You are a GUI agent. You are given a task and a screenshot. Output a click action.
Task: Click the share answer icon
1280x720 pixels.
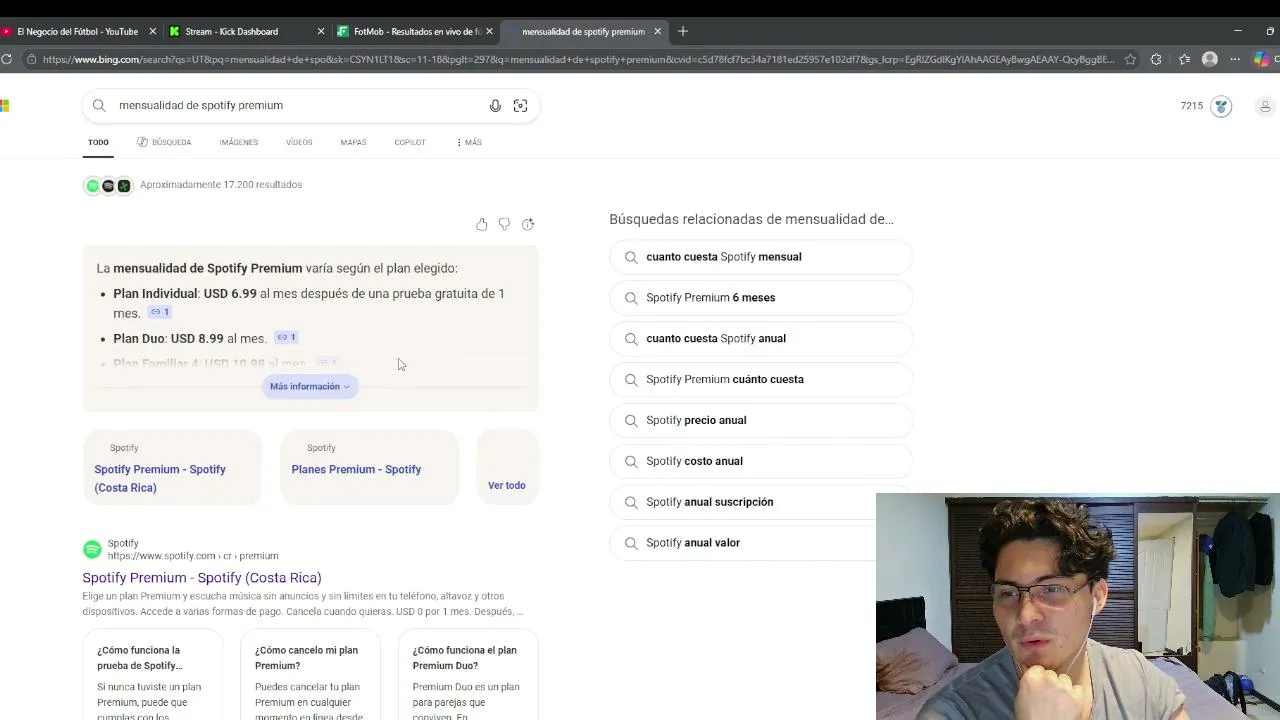(x=528, y=224)
